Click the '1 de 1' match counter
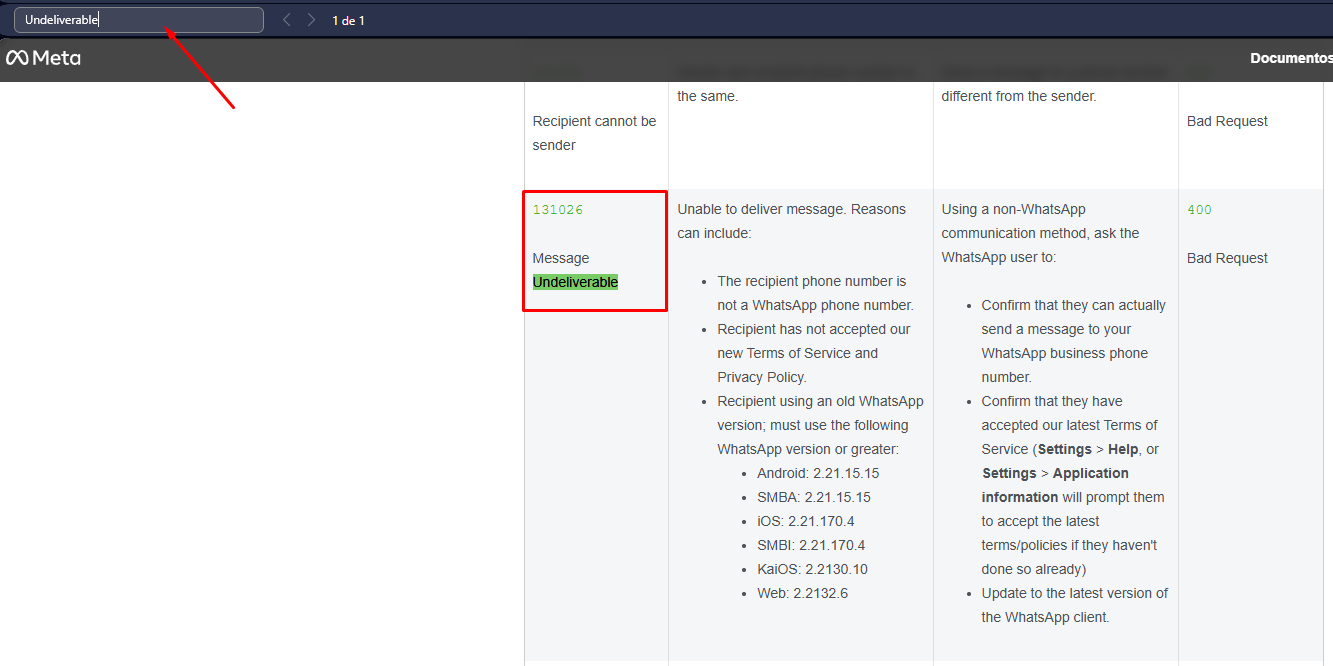1333x666 pixels. [x=348, y=20]
